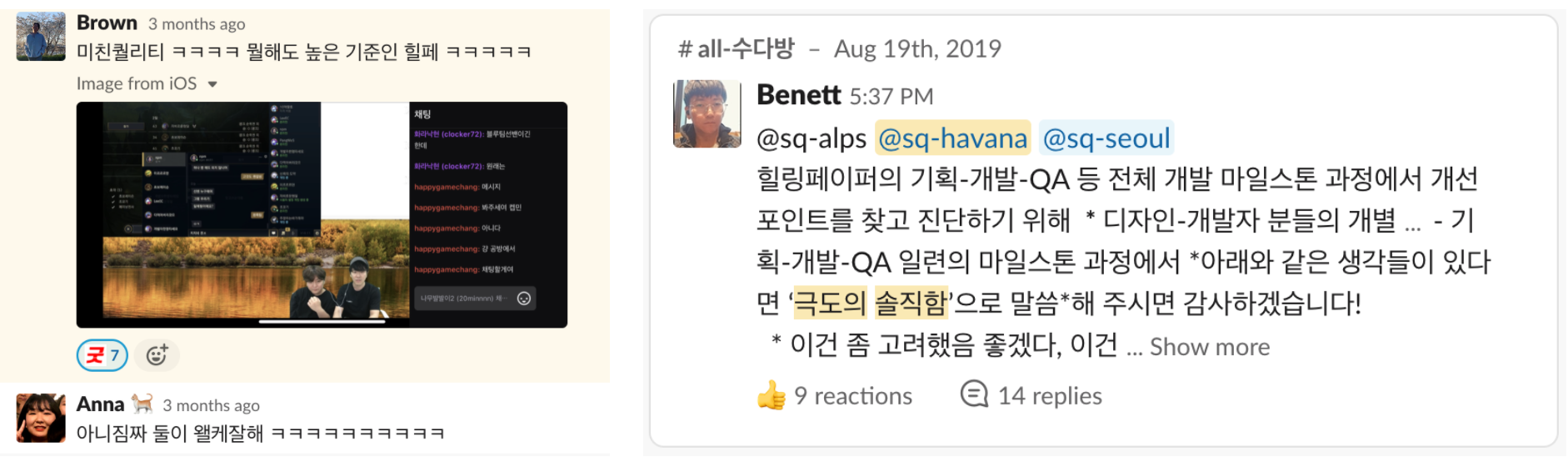Open Anna's profile picture

[41, 417]
